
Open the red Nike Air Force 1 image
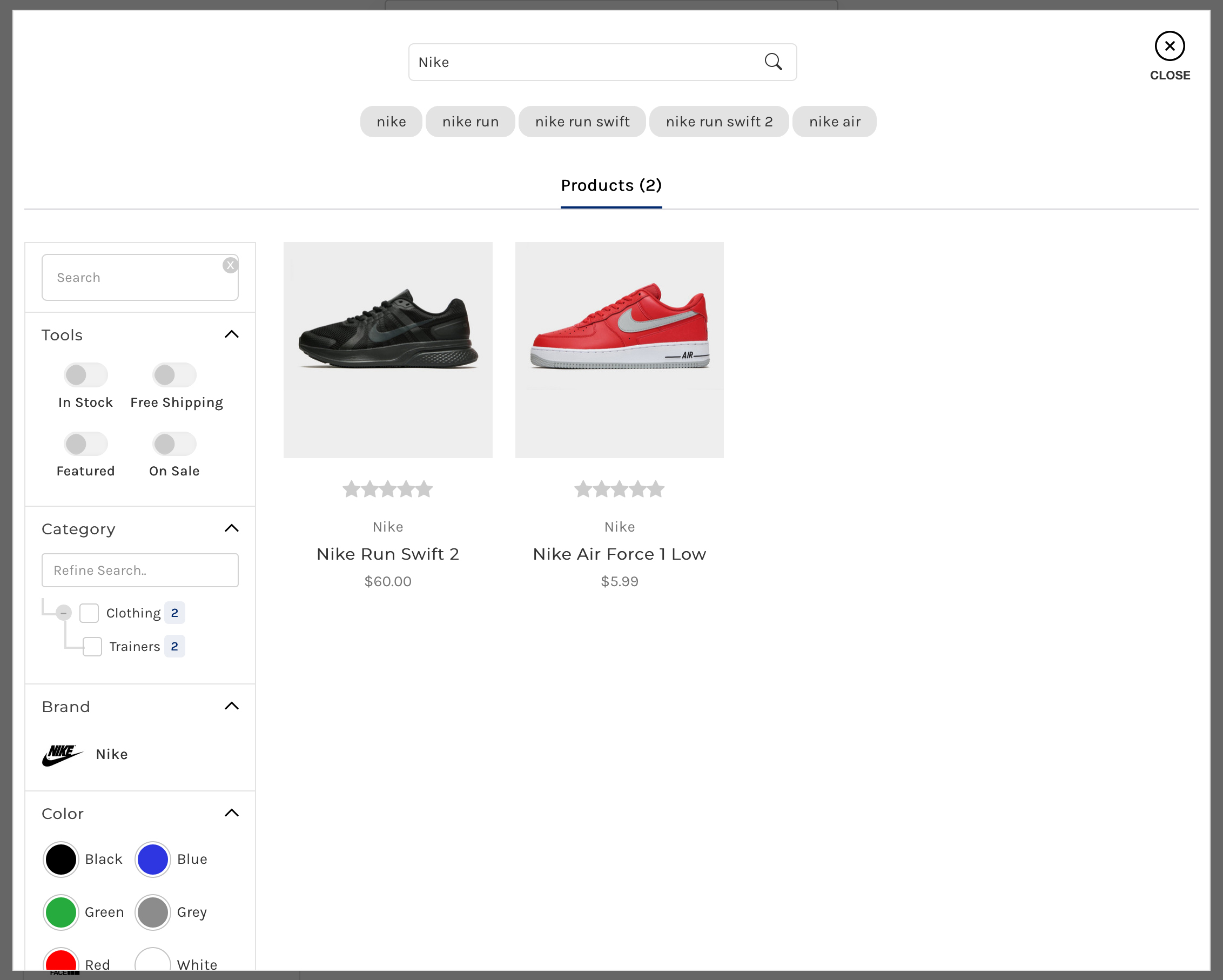coord(620,350)
